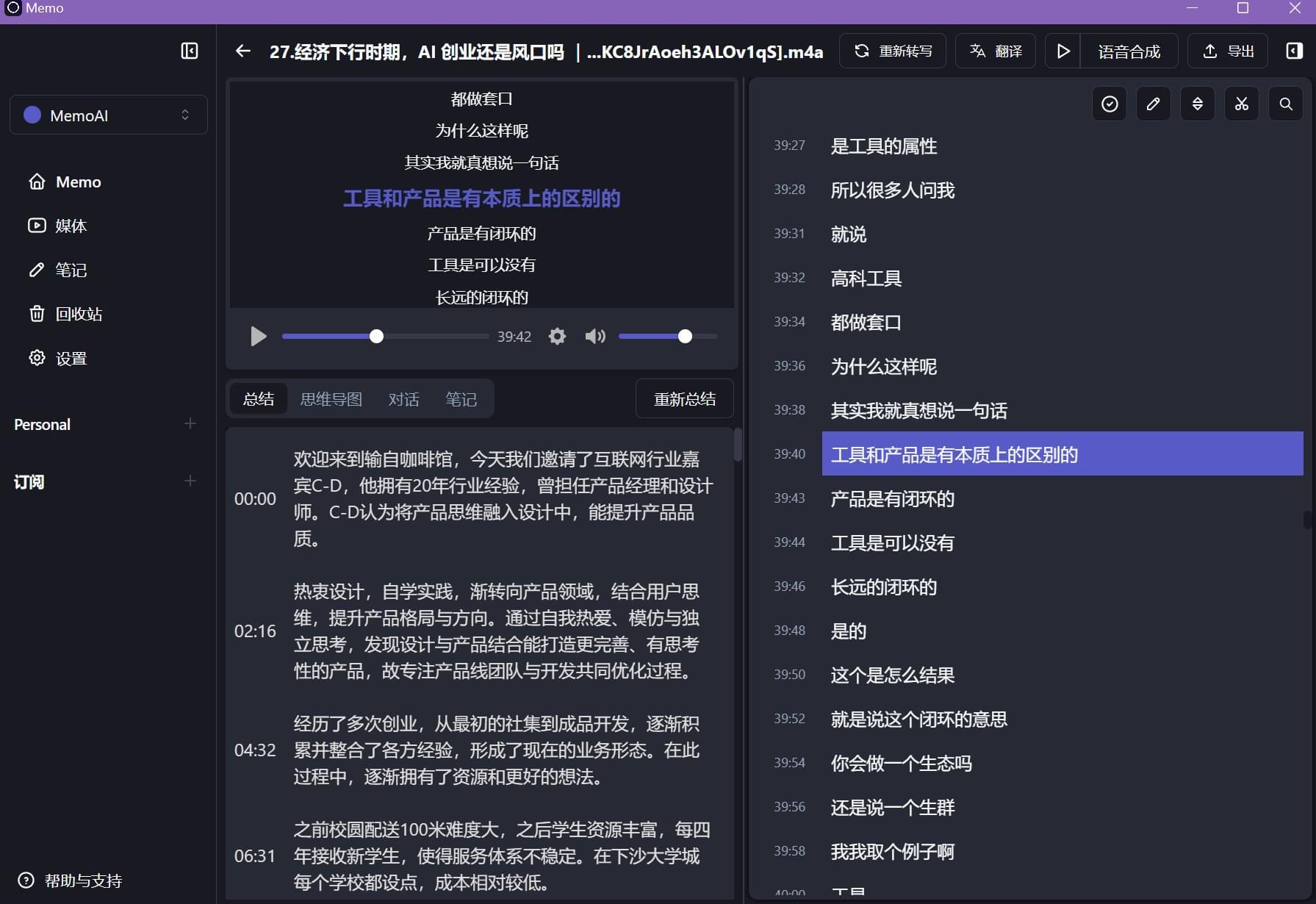Click the 重新转写 re-transcribe button
The image size is (1316, 904).
click(x=893, y=51)
